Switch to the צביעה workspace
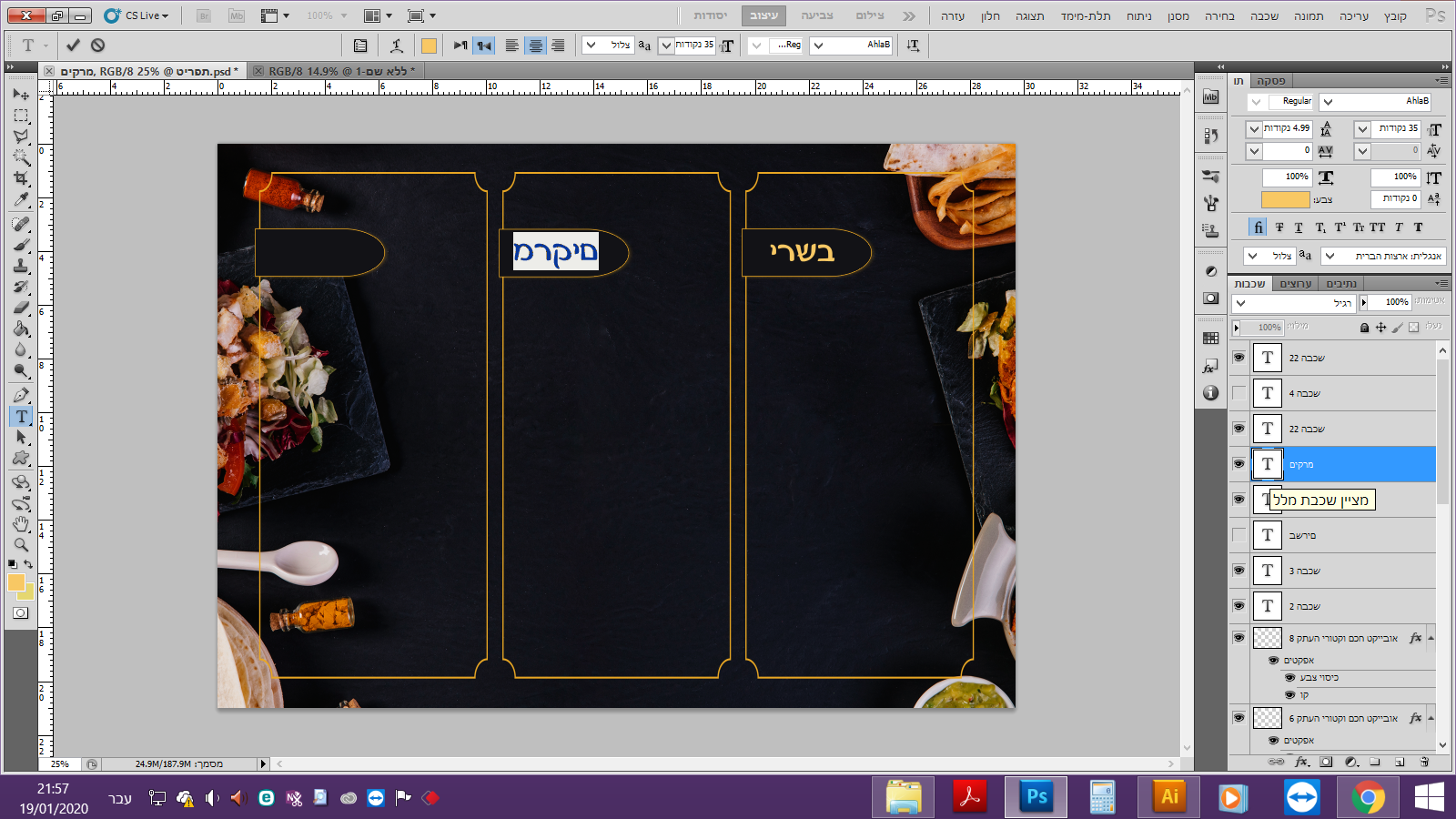Screen dimensions: 1456x819 tap(817, 15)
